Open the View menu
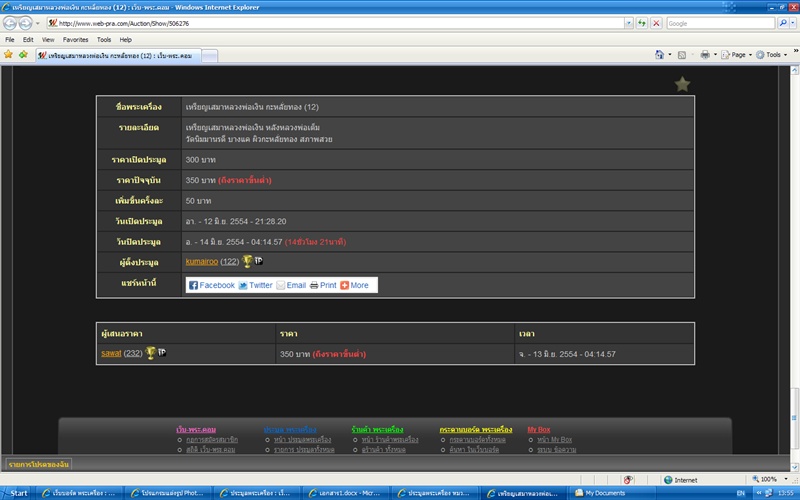The width and height of the screenshot is (800, 500). tap(47, 39)
